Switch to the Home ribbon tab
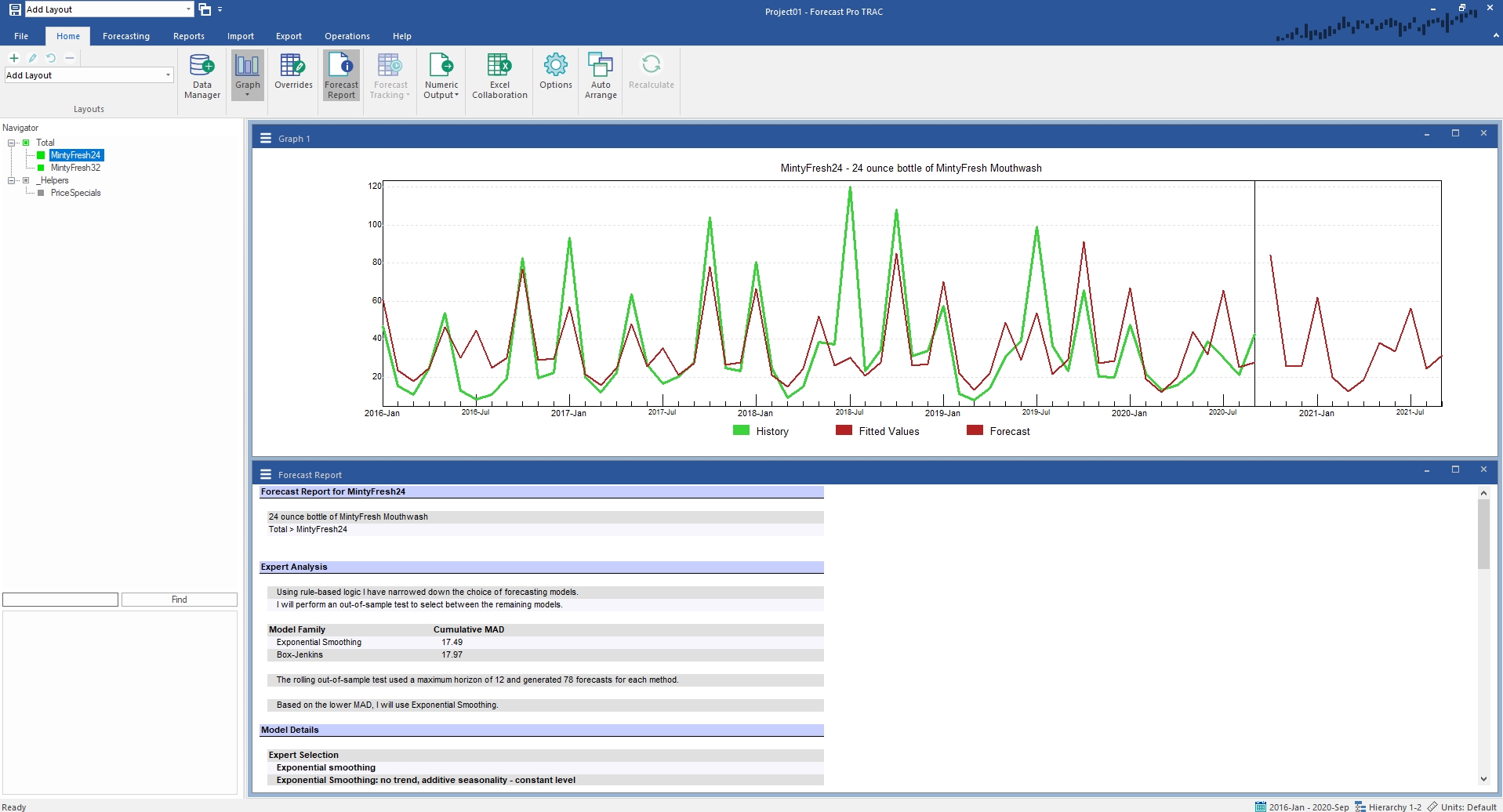1503x812 pixels. [x=68, y=36]
